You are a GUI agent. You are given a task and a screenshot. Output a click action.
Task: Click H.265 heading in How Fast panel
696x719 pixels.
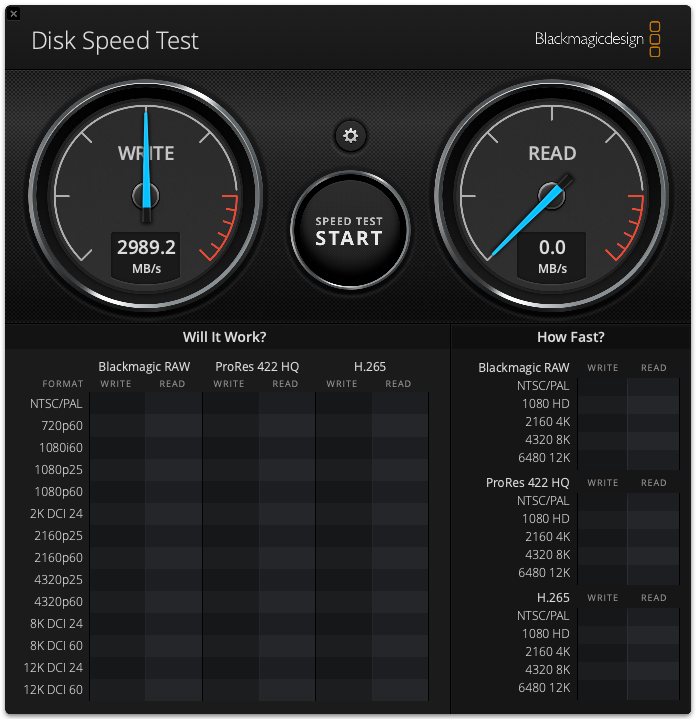click(553, 598)
